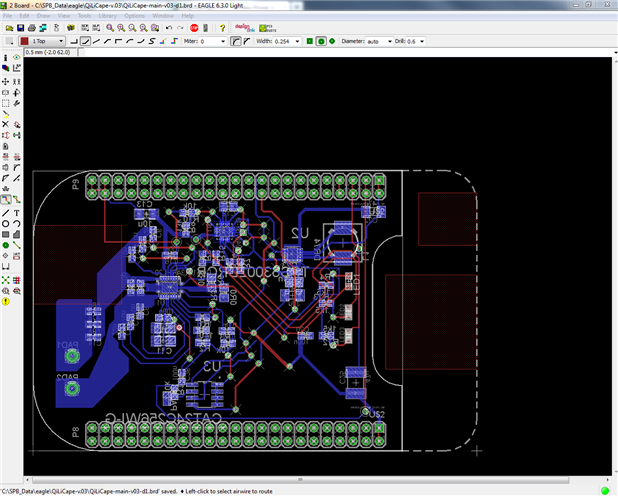Toggle the round via shape option

click(x=322, y=41)
